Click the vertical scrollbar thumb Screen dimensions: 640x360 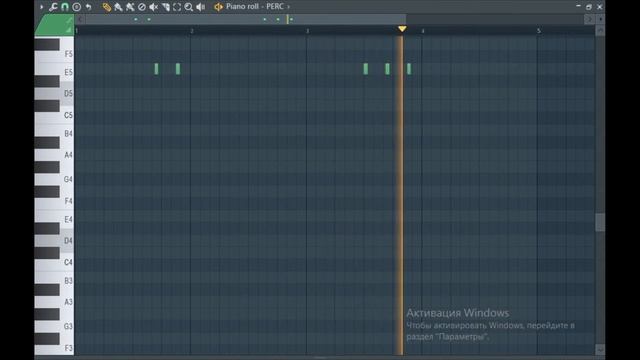click(x=600, y=222)
